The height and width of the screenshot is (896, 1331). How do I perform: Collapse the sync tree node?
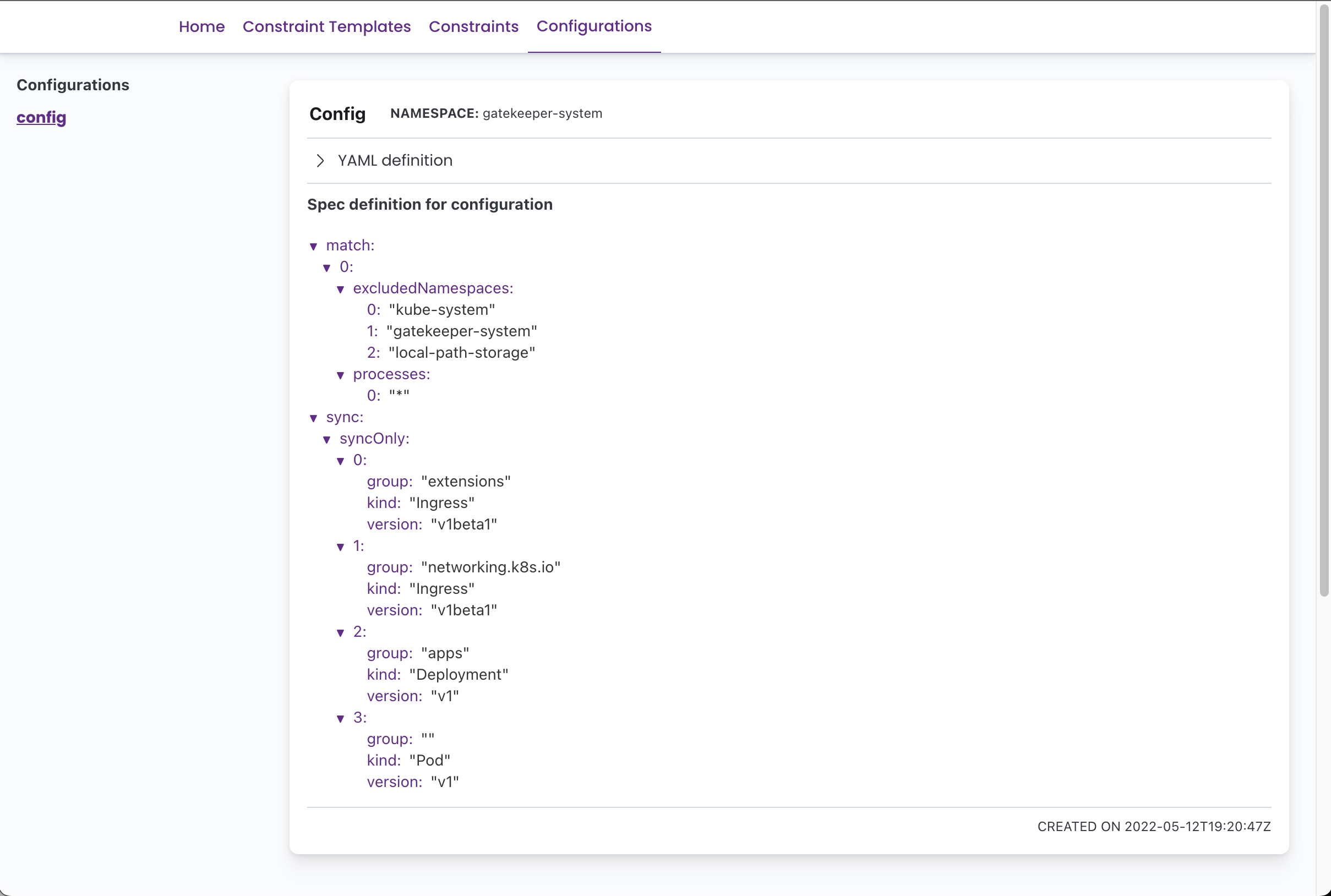click(x=313, y=418)
